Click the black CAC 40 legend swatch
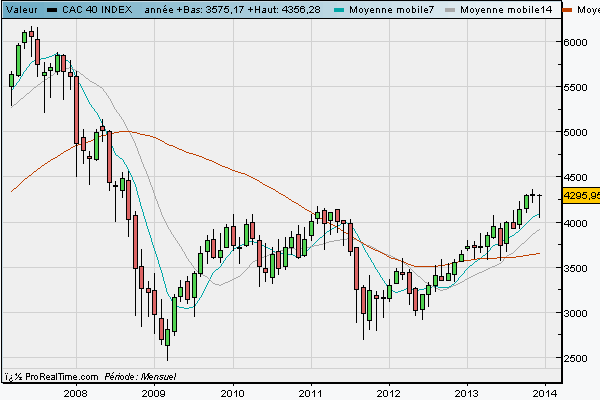600x400 pixels. pyautogui.click(x=52, y=10)
